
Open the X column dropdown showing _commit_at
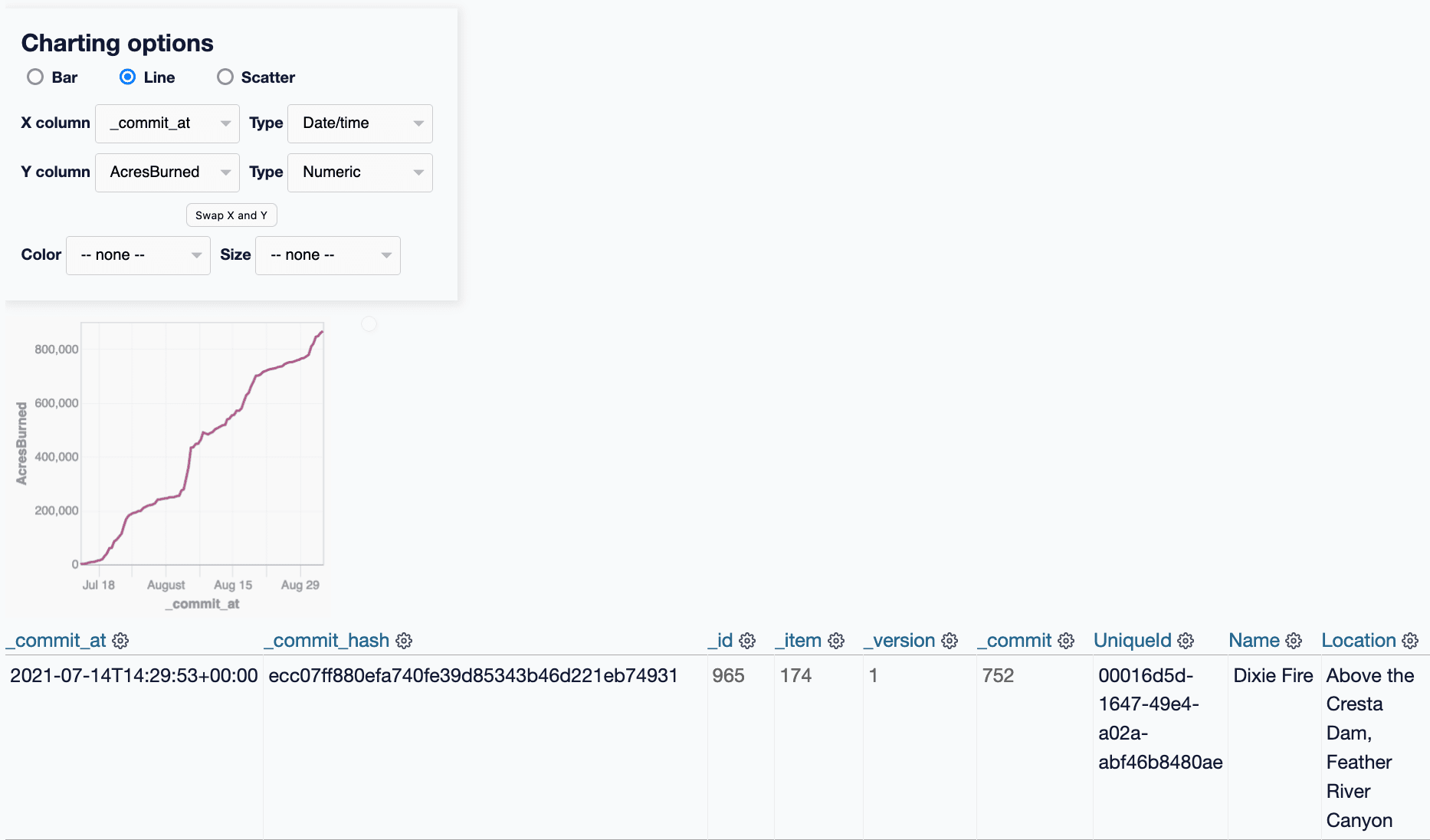167,123
